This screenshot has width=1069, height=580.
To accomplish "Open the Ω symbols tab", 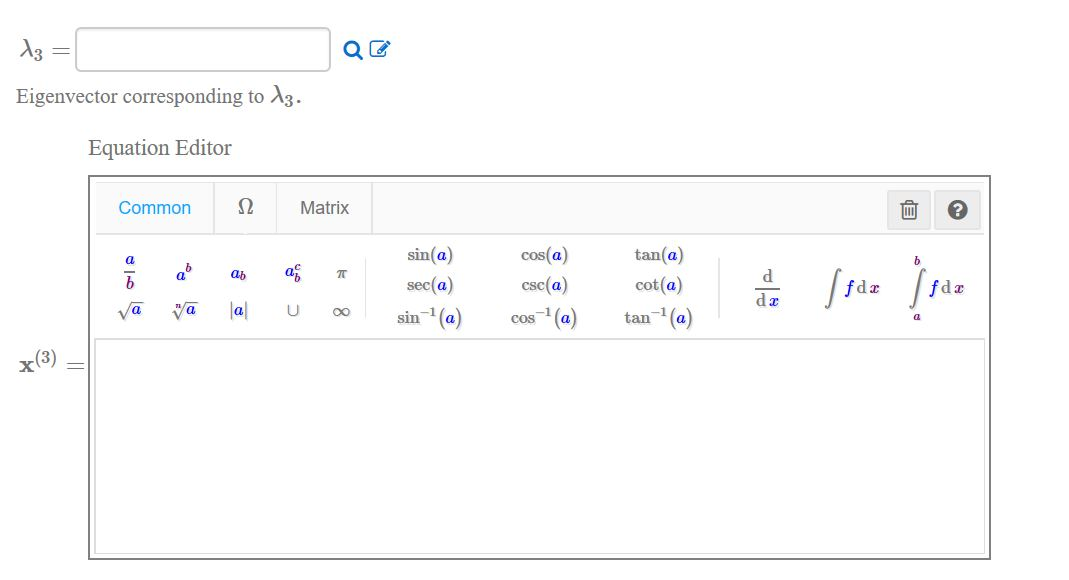I will (x=245, y=208).
